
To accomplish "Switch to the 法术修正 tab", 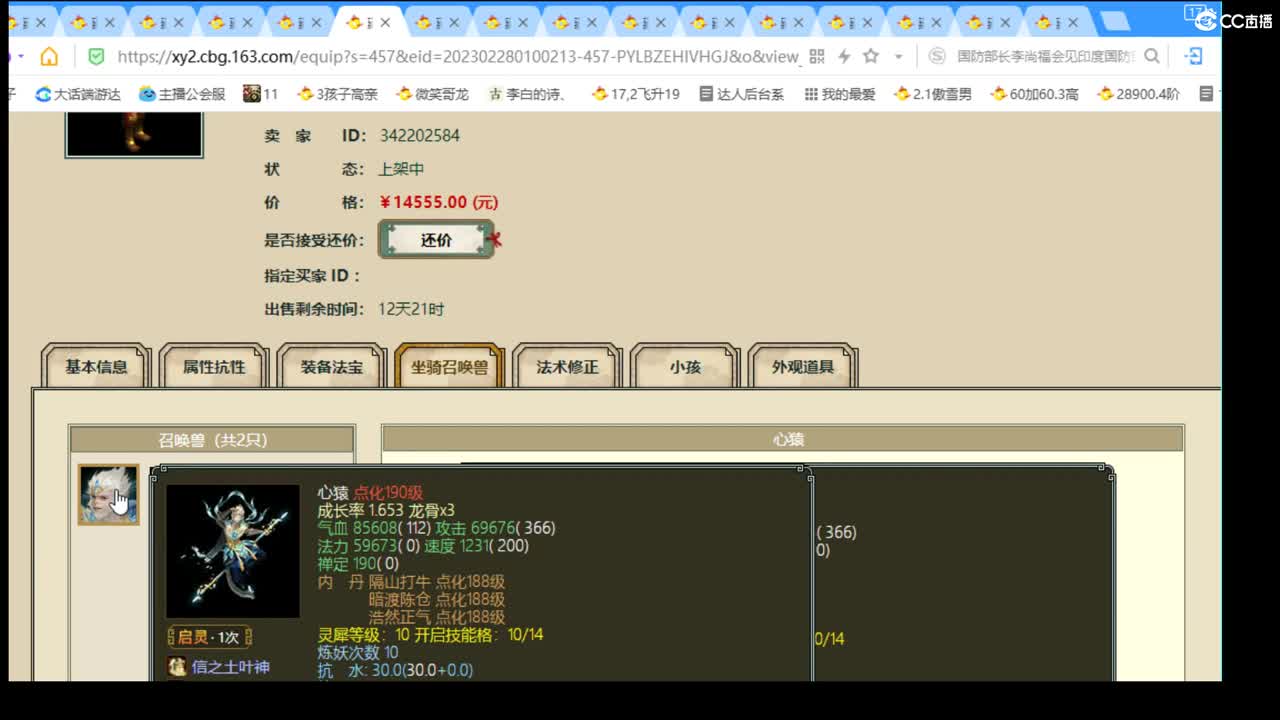I will [x=567, y=367].
